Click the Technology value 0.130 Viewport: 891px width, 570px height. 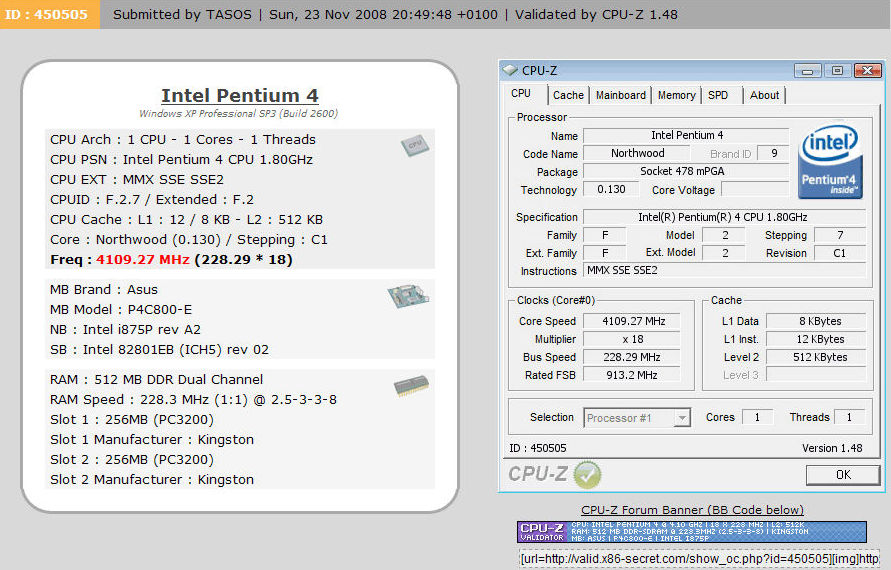click(x=611, y=189)
